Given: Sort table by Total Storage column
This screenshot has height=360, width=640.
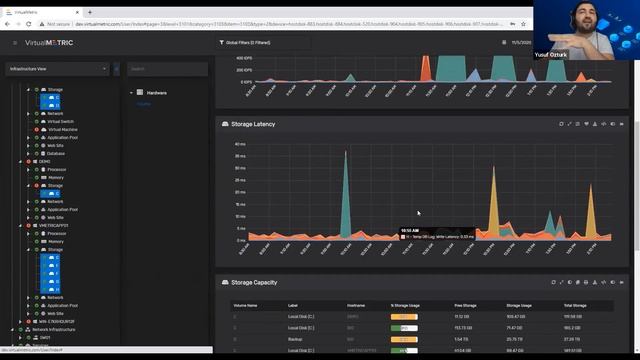Looking at the screenshot, I should pos(575,306).
